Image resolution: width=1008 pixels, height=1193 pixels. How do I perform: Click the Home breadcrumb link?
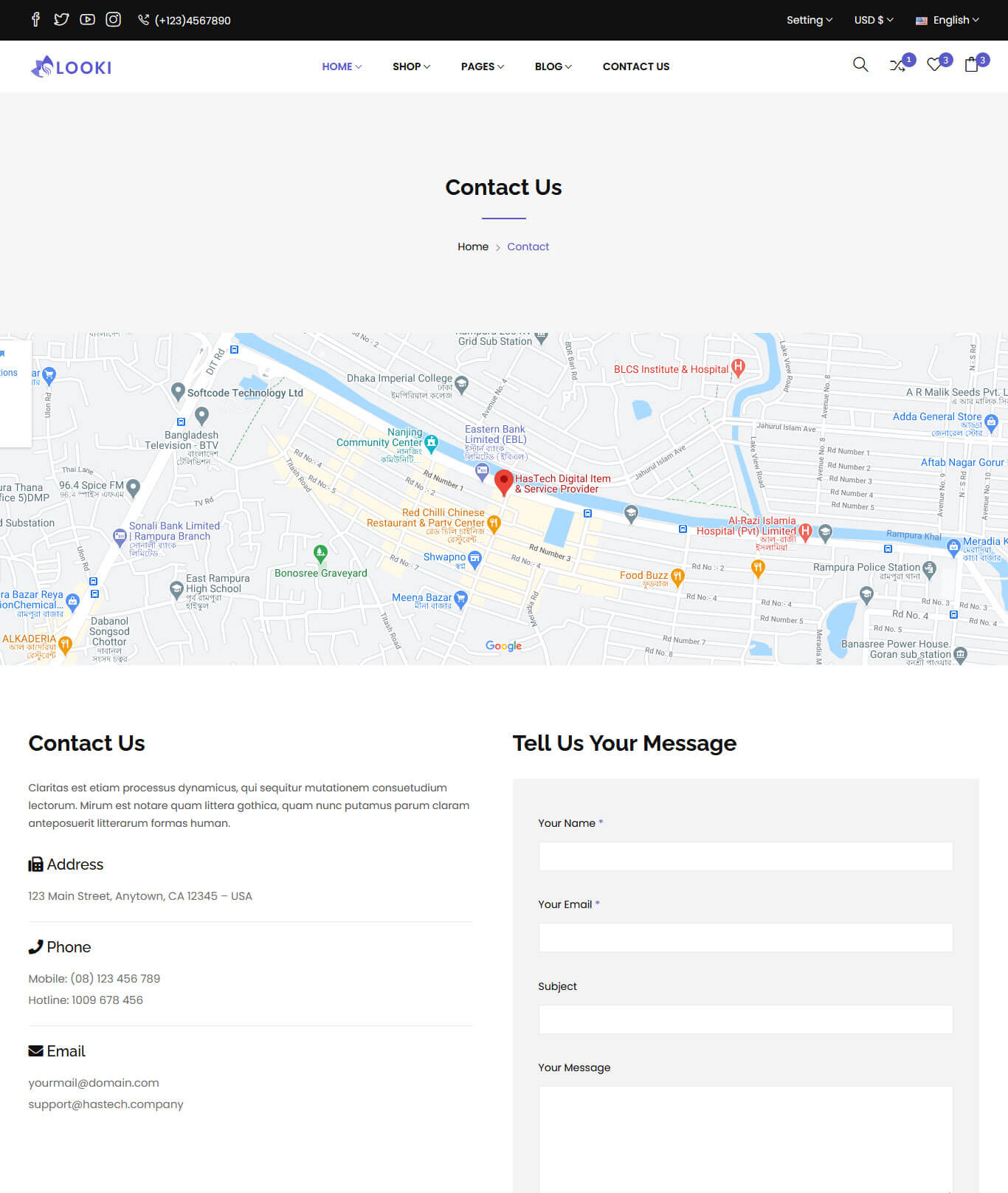[472, 247]
